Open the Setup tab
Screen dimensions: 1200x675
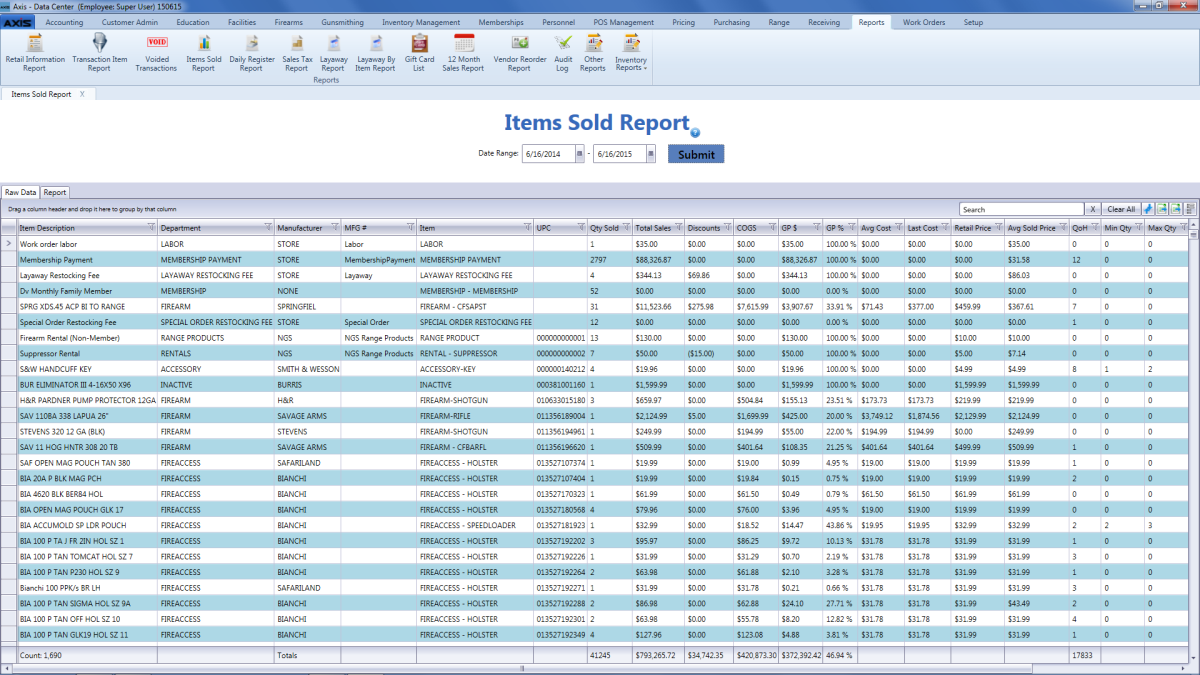point(973,22)
